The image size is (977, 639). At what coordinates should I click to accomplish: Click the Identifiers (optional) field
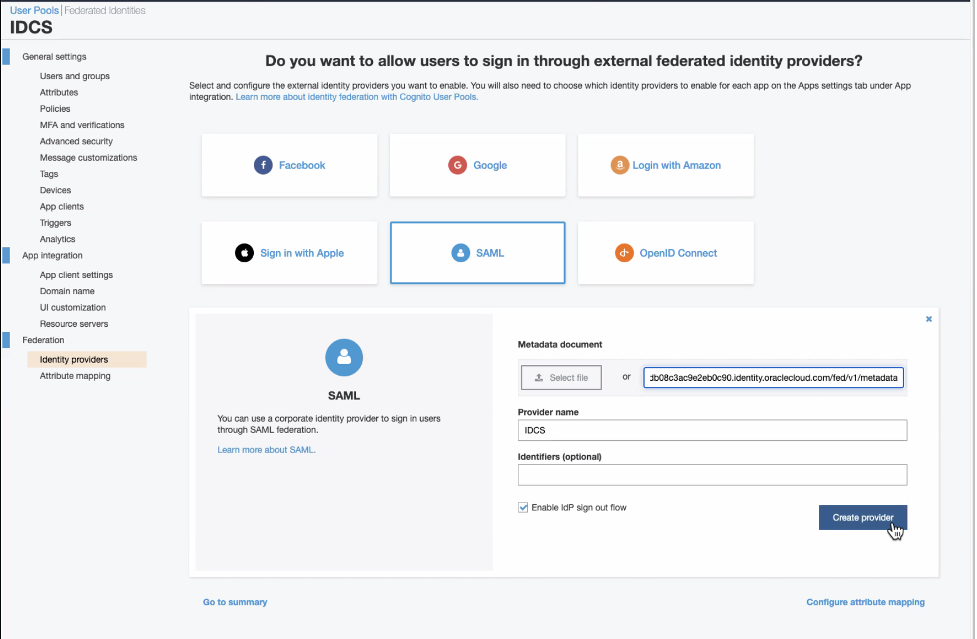click(712, 475)
